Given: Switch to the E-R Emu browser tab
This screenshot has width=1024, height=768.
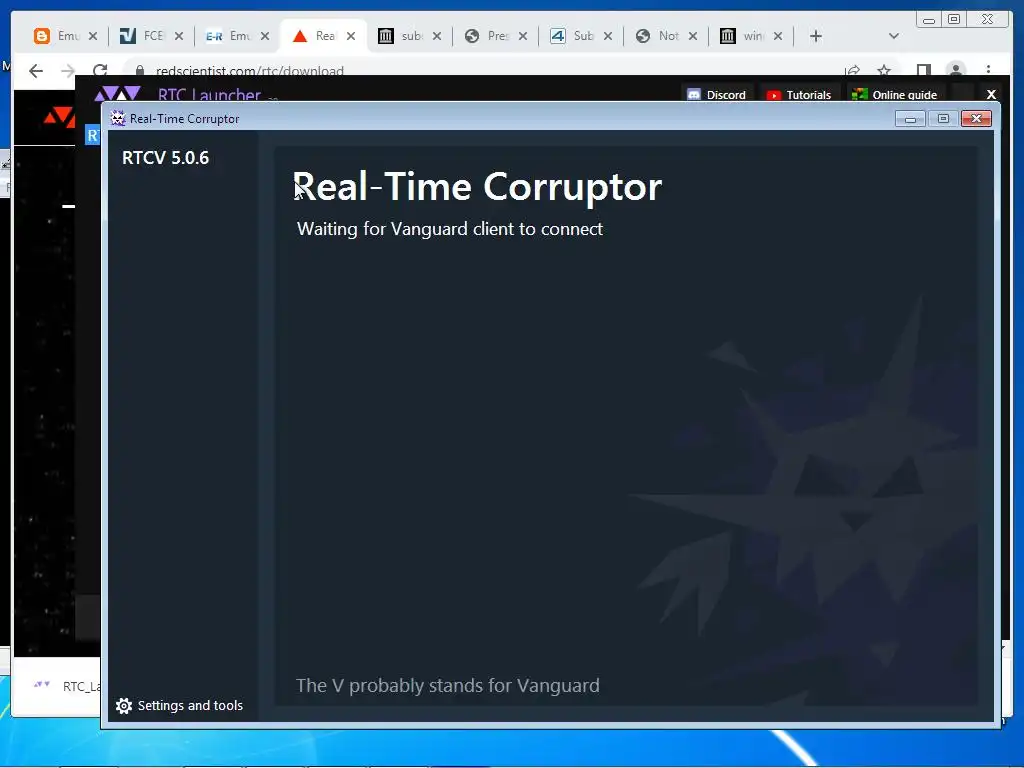Looking at the screenshot, I should tap(229, 36).
